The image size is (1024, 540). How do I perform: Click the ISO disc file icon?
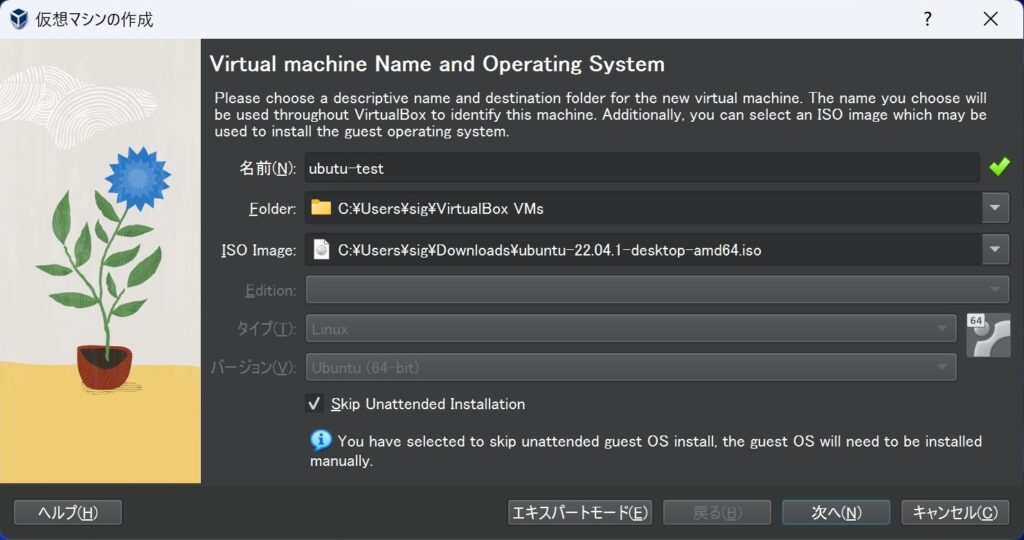point(321,250)
